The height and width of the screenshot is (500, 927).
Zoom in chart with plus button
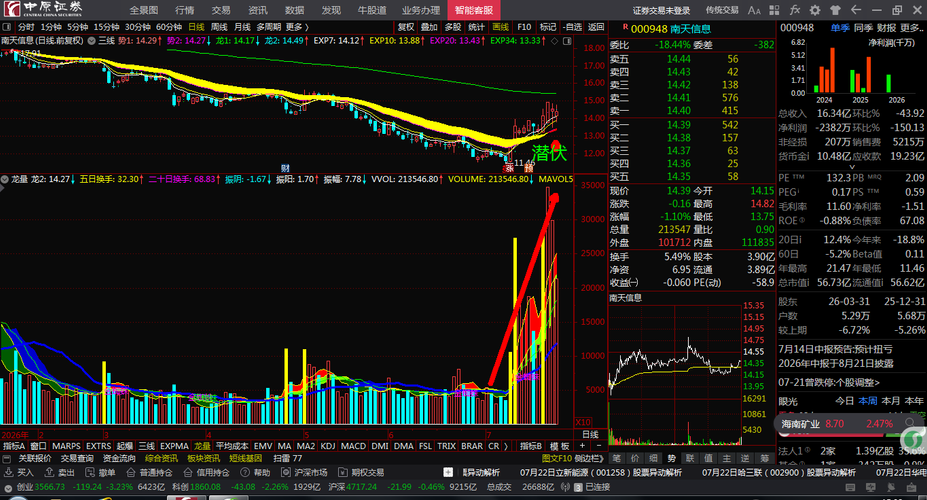point(582,446)
